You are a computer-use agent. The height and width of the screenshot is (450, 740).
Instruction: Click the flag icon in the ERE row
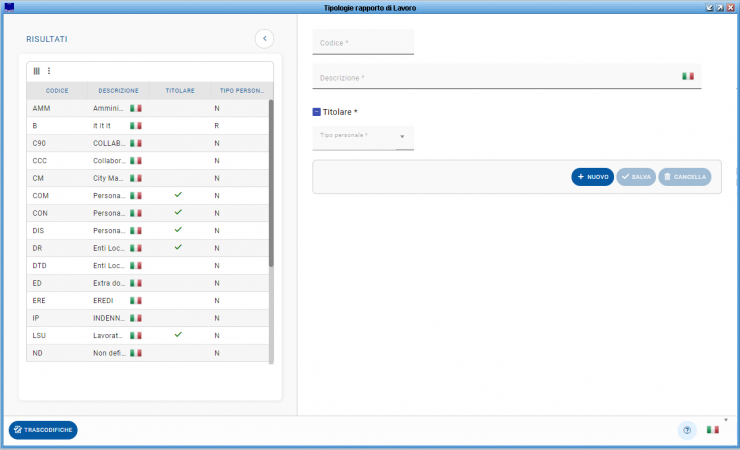pos(137,300)
